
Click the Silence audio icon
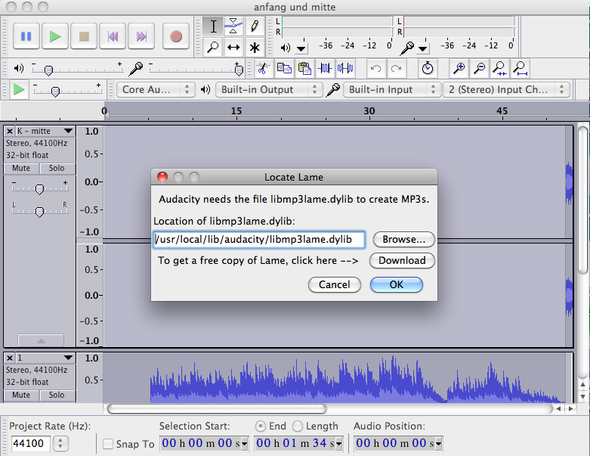[x=345, y=68]
